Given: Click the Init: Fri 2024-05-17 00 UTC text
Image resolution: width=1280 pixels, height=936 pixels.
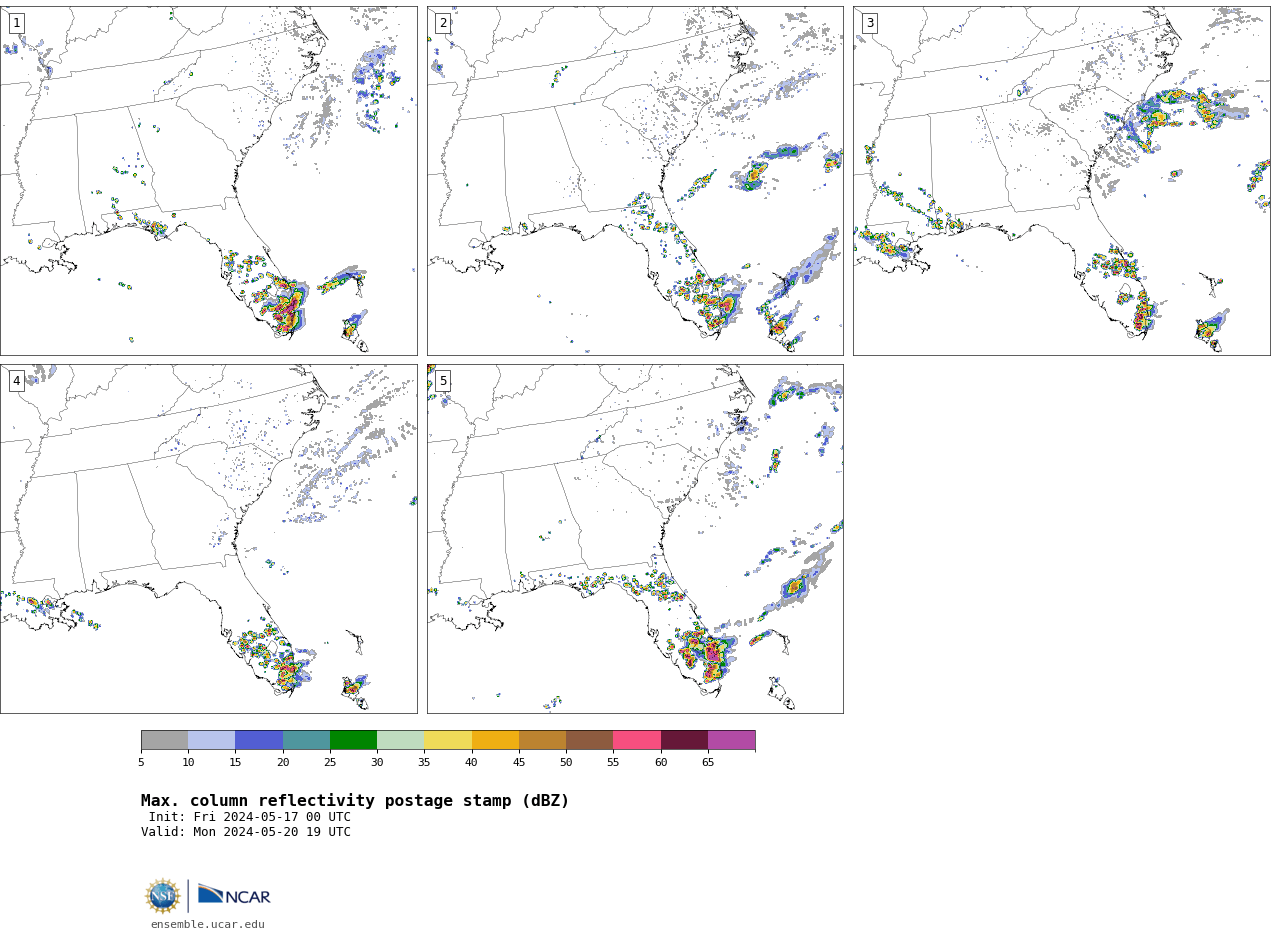Looking at the screenshot, I should [250, 817].
